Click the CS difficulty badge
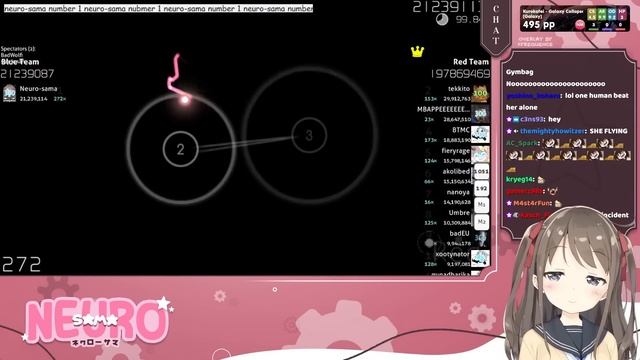Viewport: 640px width, 360px height. click(x=592, y=14)
